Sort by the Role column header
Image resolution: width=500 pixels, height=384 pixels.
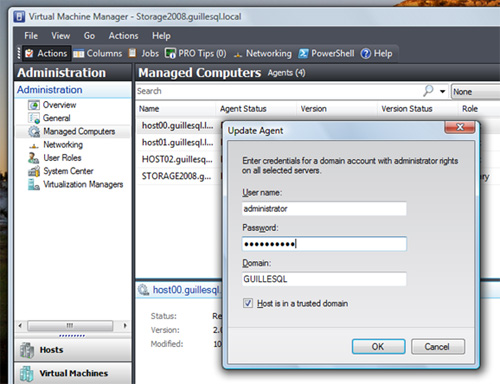point(479,109)
